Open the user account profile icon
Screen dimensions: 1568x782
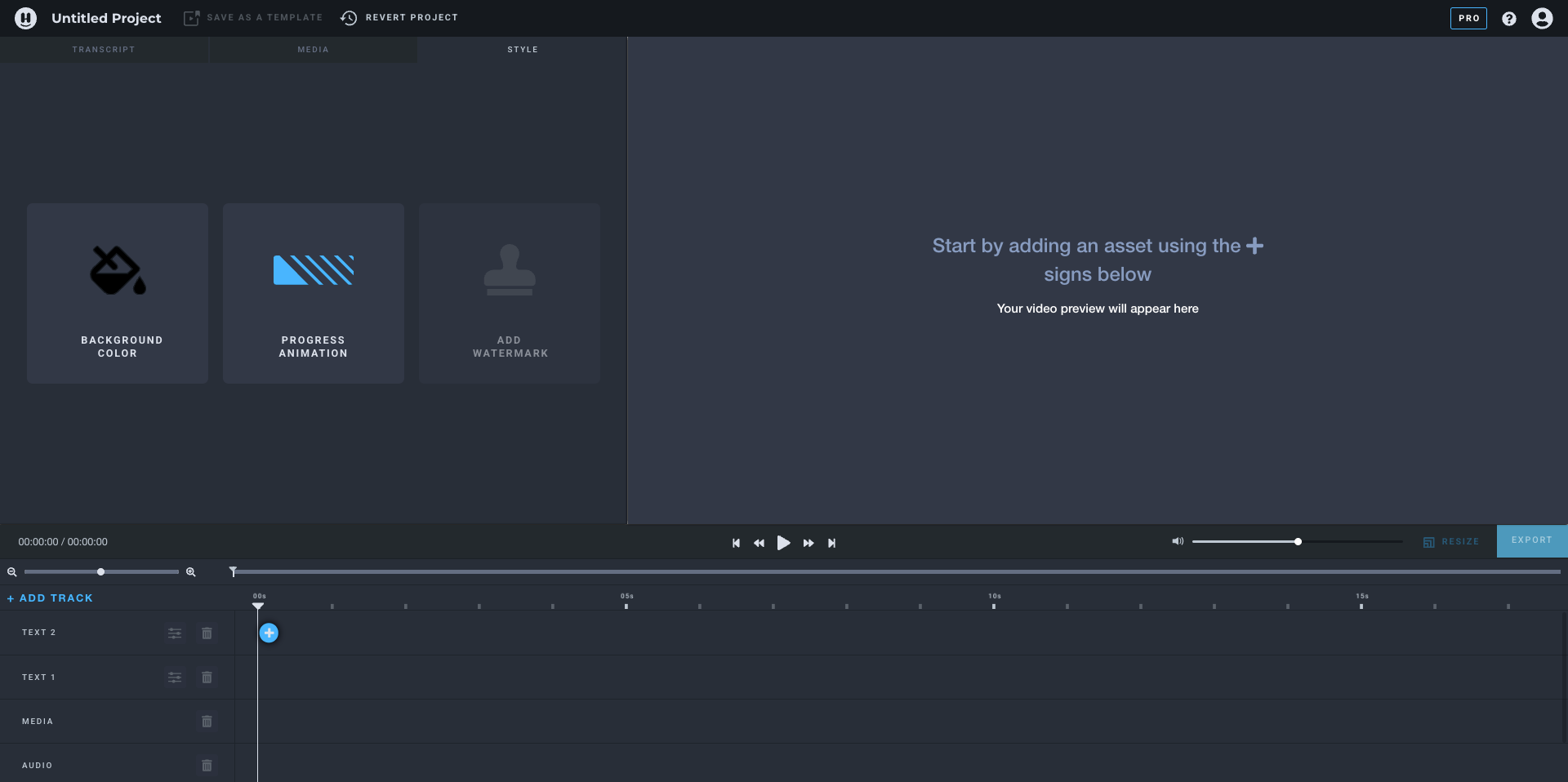tap(1542, 18)
